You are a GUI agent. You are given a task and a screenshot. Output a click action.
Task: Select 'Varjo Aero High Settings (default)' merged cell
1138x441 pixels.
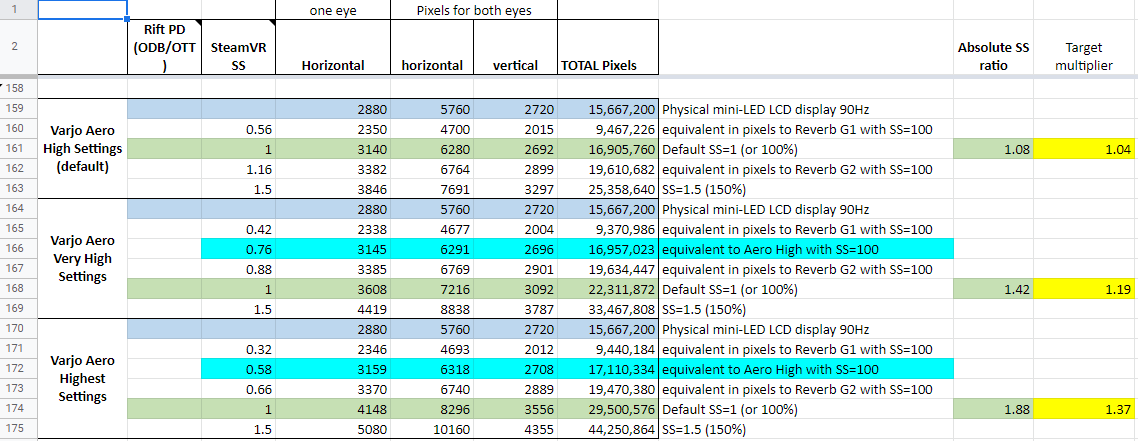point(83,149)
